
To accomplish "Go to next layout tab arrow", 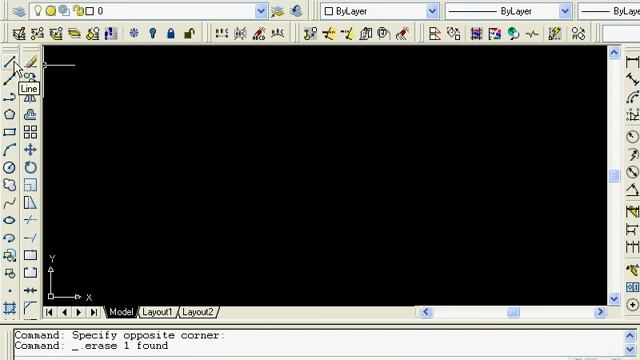I will pyautogui.click(x=79, y=312).
